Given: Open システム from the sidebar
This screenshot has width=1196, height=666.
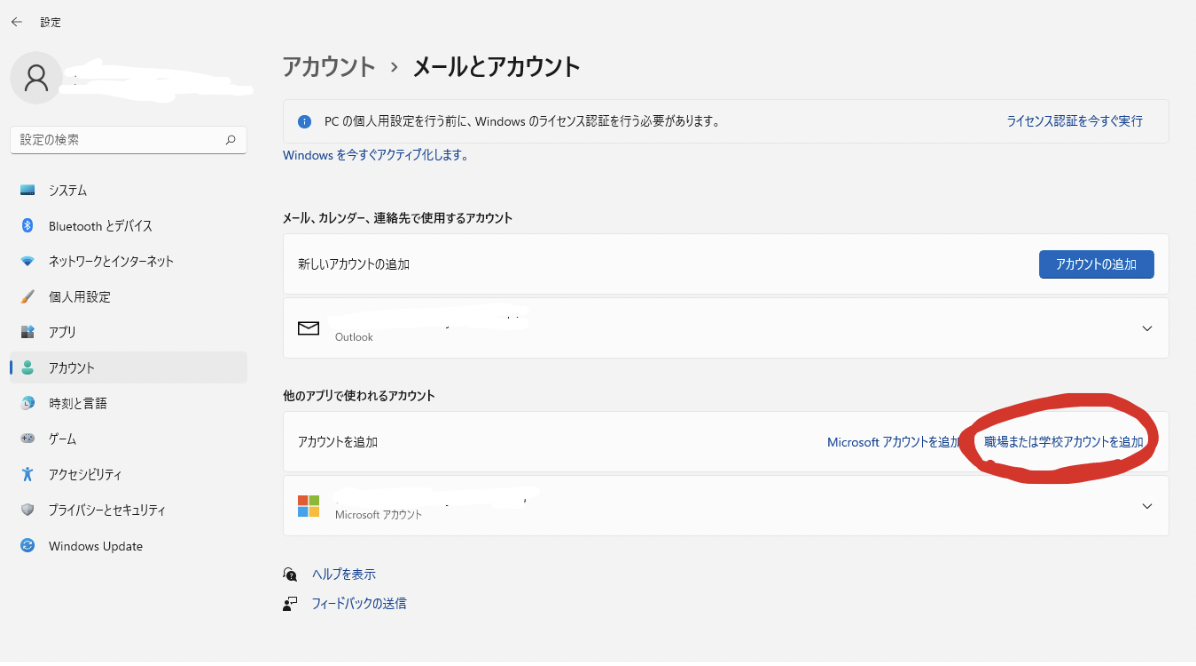Looking at the screenshot, I should [x=68, y=190].
